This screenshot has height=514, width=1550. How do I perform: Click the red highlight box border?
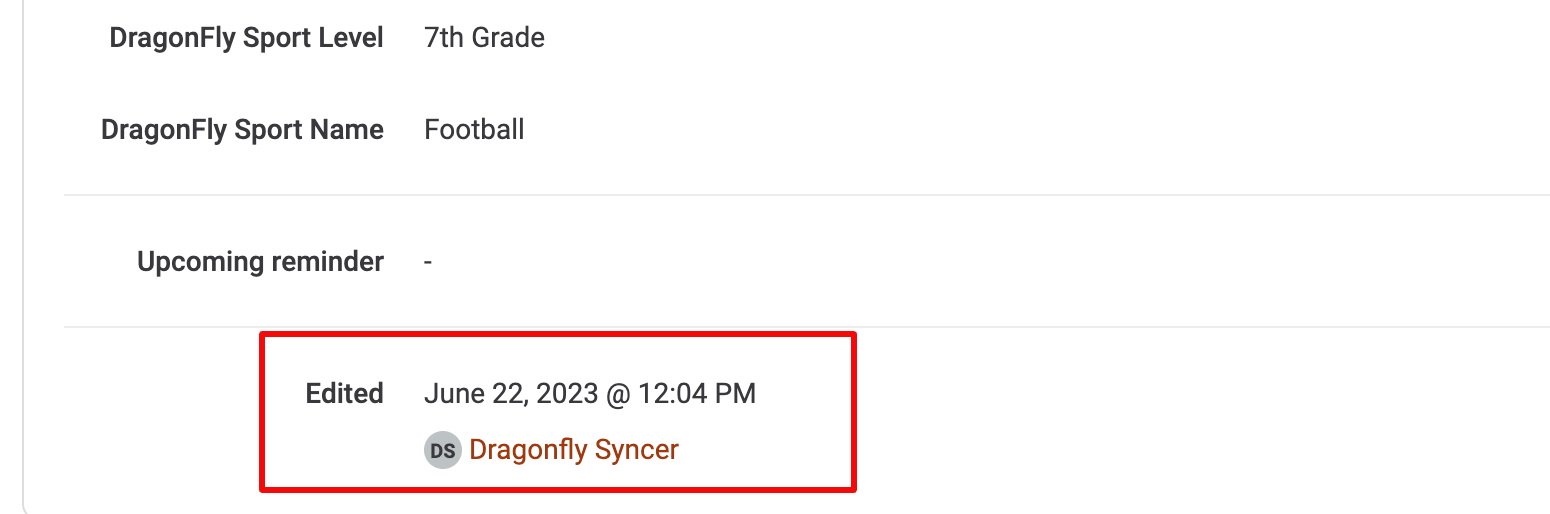[558, 334]
